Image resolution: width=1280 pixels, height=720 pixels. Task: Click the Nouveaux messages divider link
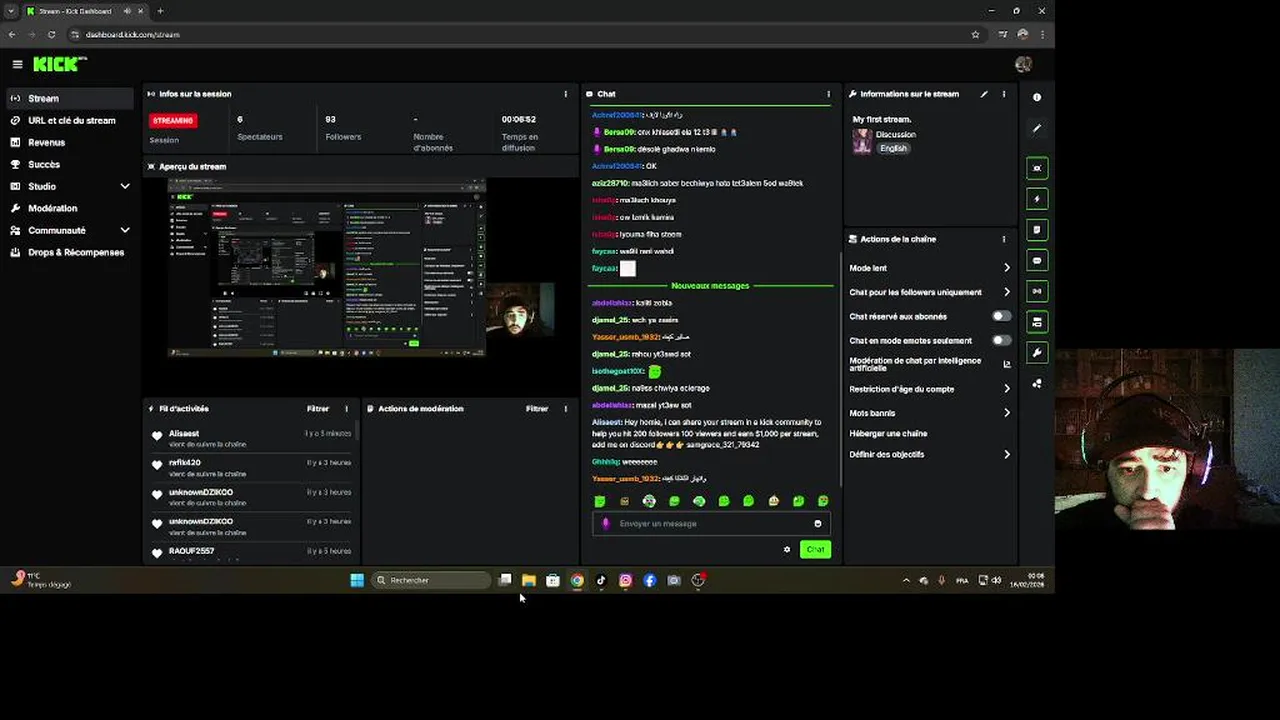710,286
